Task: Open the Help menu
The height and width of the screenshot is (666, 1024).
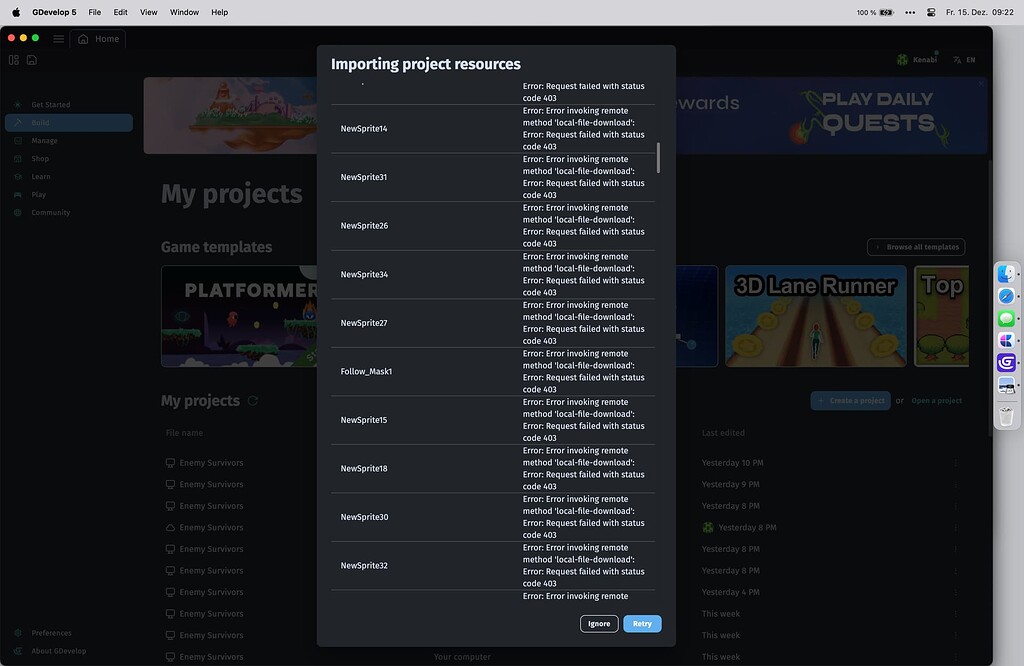Action: tap(219, 12)
